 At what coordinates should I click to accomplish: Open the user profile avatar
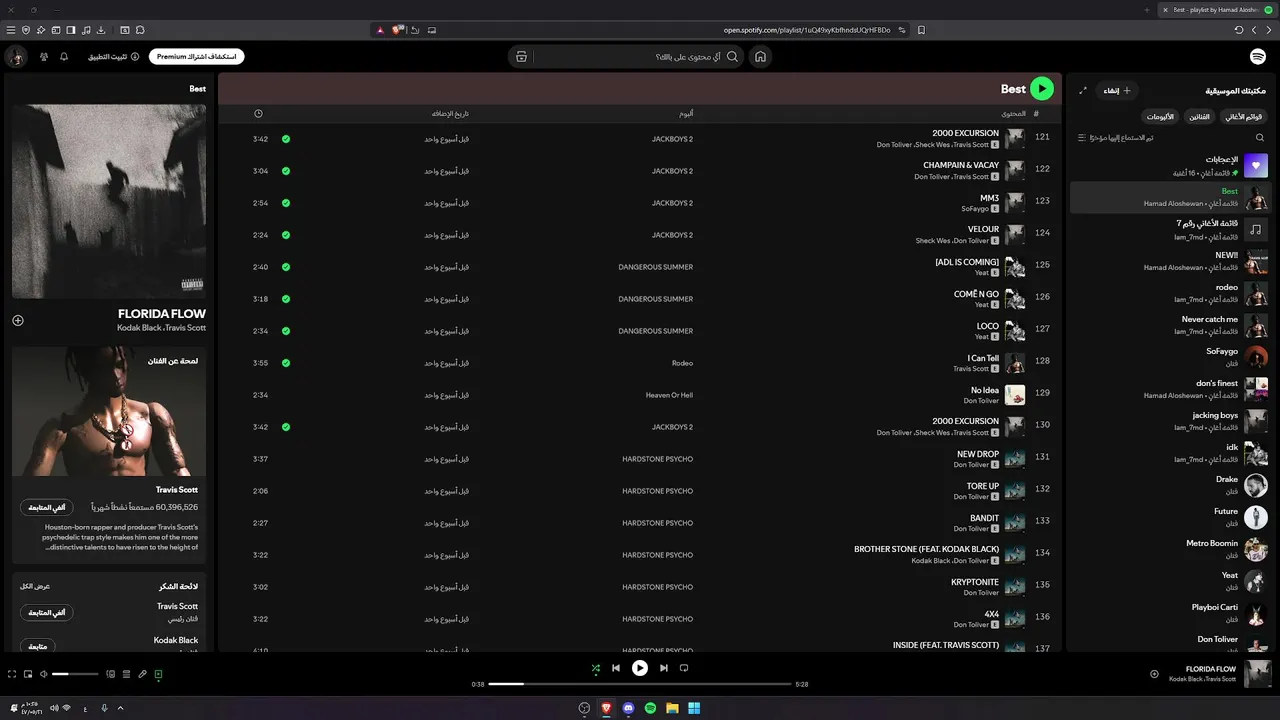coord(16,57)
